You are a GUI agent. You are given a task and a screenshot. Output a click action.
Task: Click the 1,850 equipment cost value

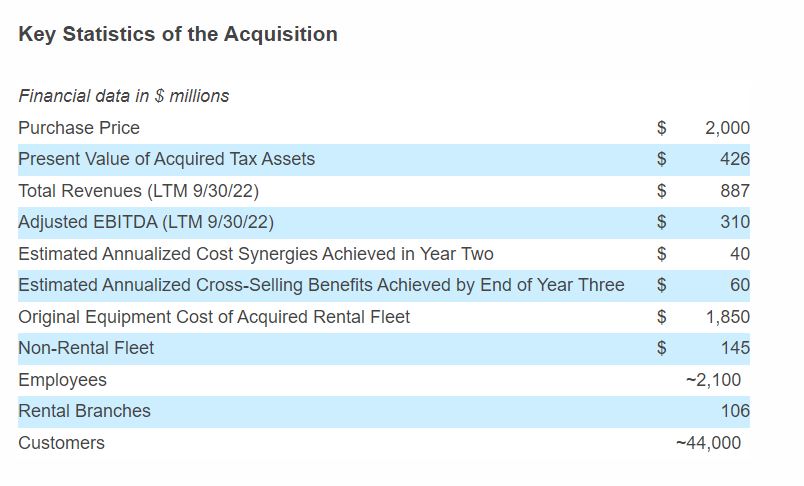pos(727,317)
